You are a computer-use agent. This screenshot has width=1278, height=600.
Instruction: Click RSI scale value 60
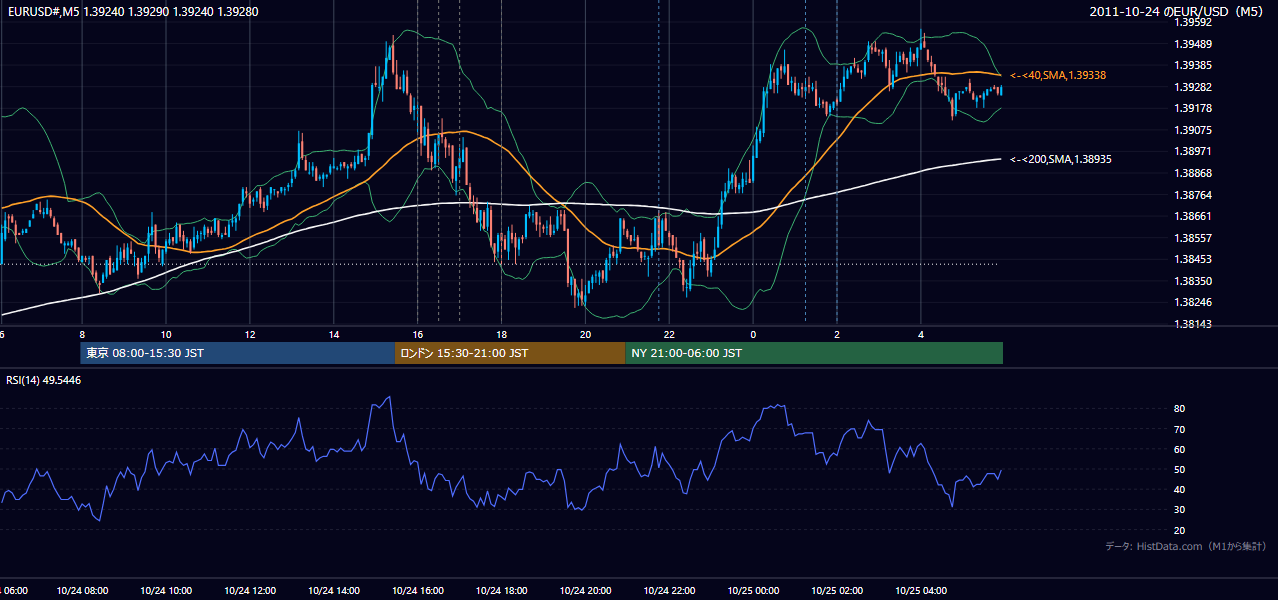1179,449
